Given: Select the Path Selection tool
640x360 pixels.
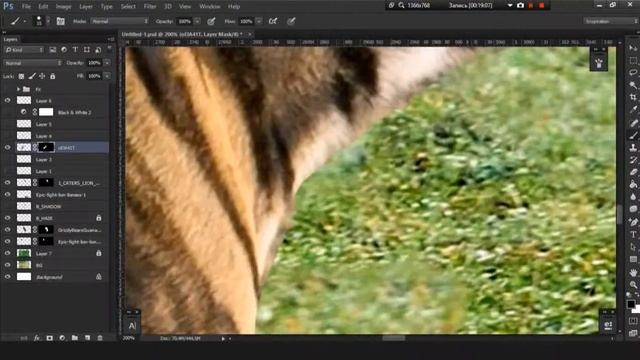Looking at the screenshot, I should point(633,247).
